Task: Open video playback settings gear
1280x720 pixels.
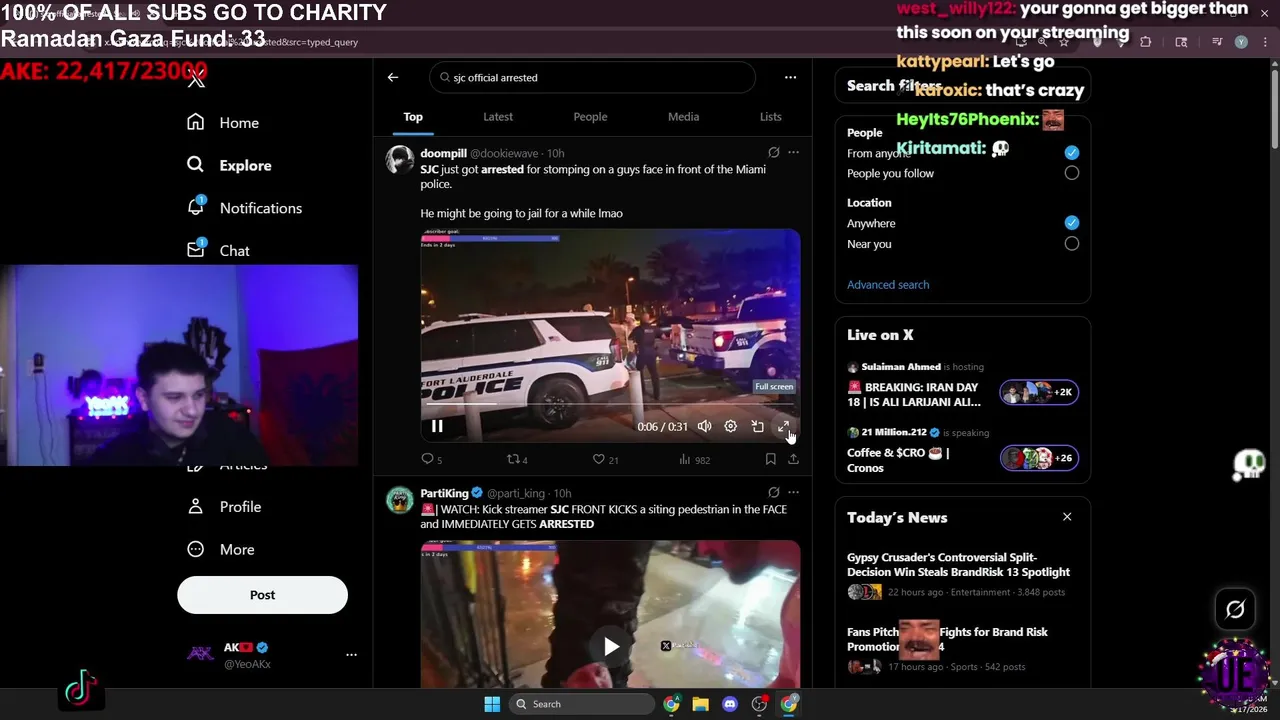Action: (731, 426)
